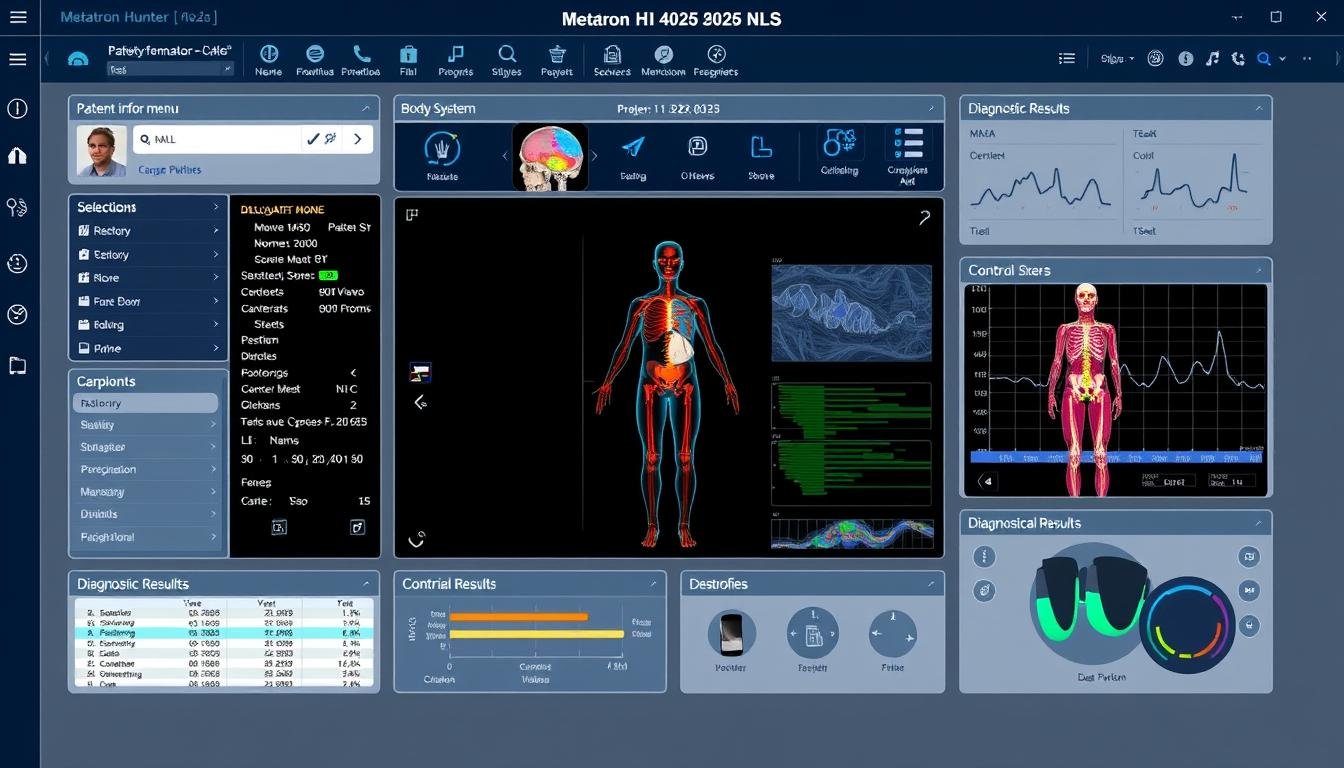The image size is (1344, 768).
Task: Open the Silgre dropdown in top-right toolbar
Action: [x=1118, y=59]
